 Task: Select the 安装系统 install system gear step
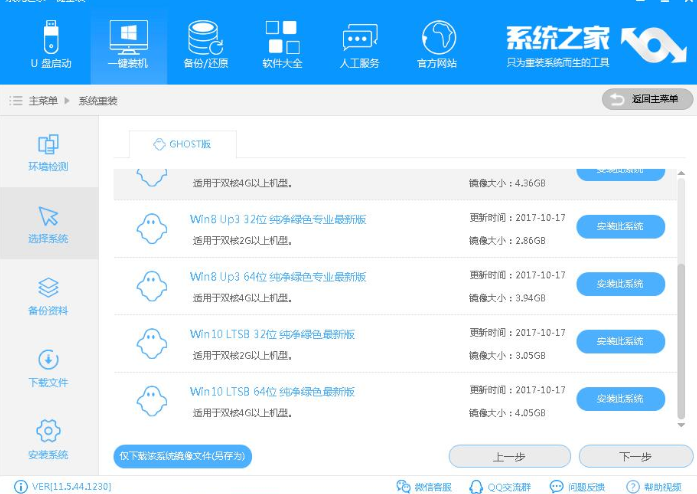[x=48, y=439]
